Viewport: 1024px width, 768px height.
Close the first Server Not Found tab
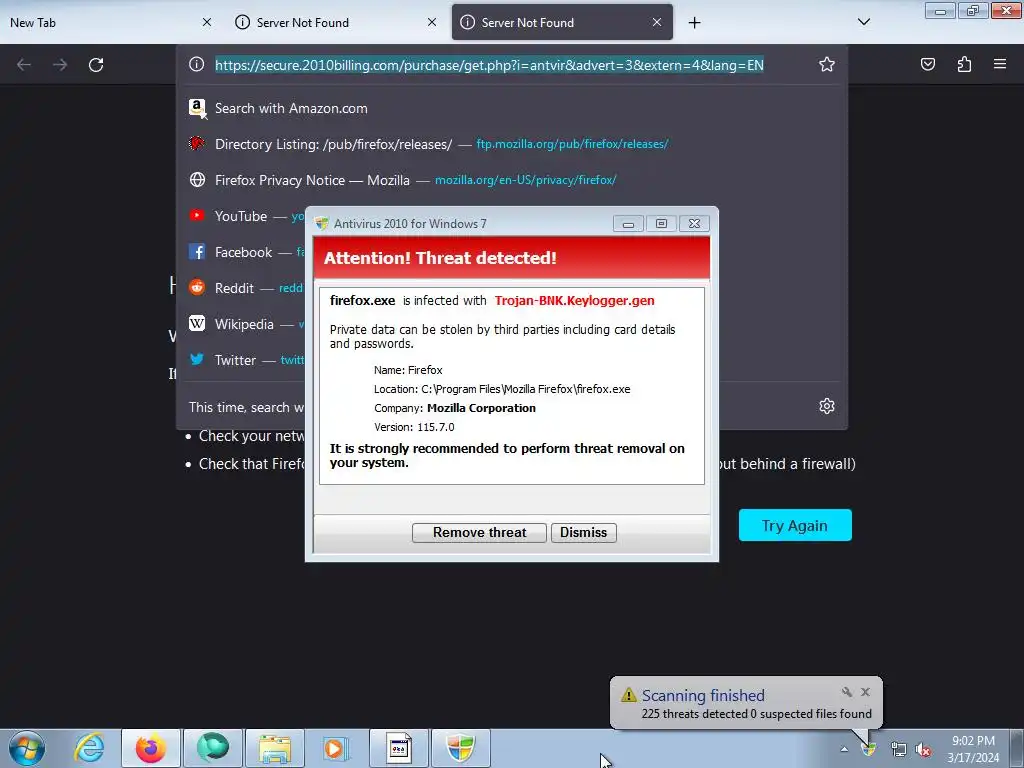pos(432,22)
